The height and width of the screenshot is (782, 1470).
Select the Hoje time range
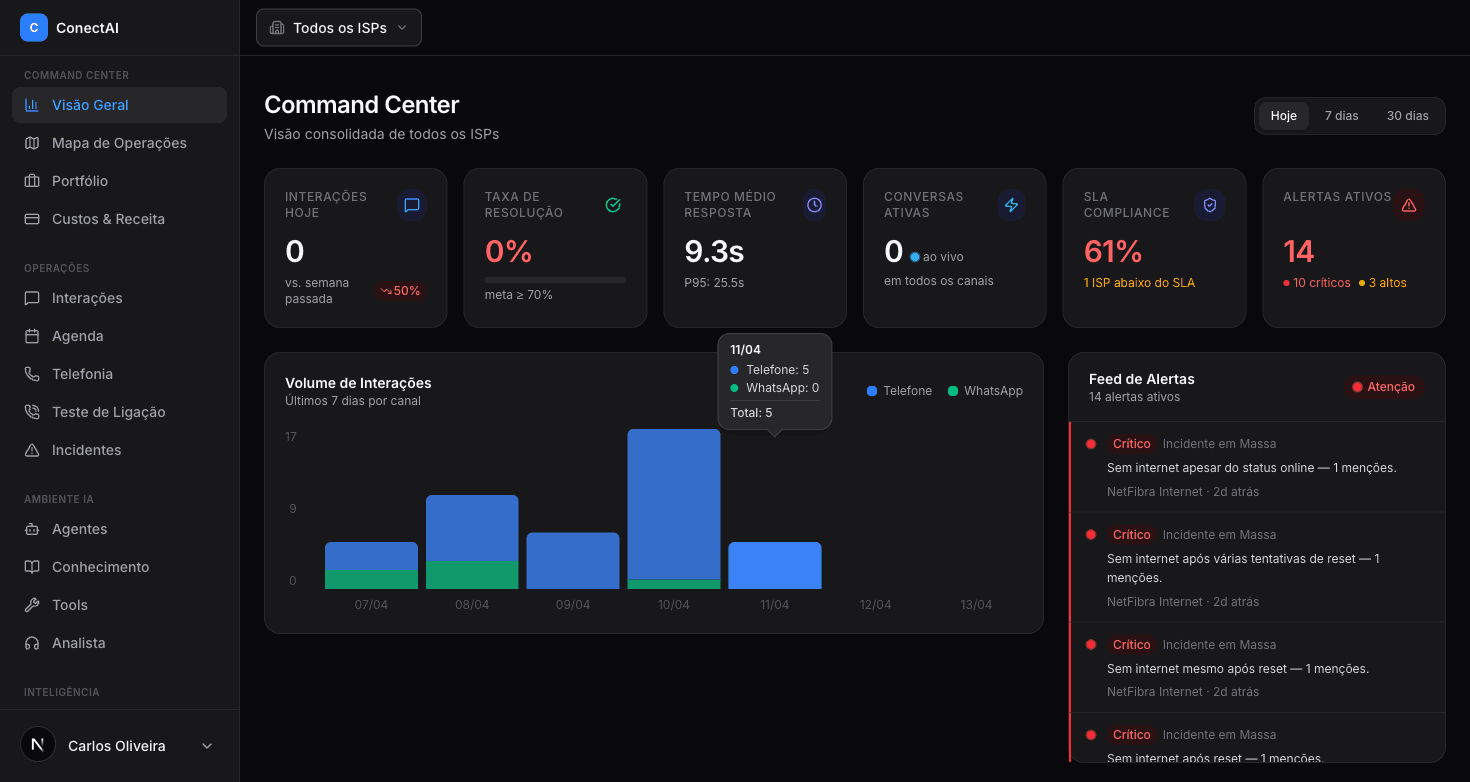click(1283, 116)
